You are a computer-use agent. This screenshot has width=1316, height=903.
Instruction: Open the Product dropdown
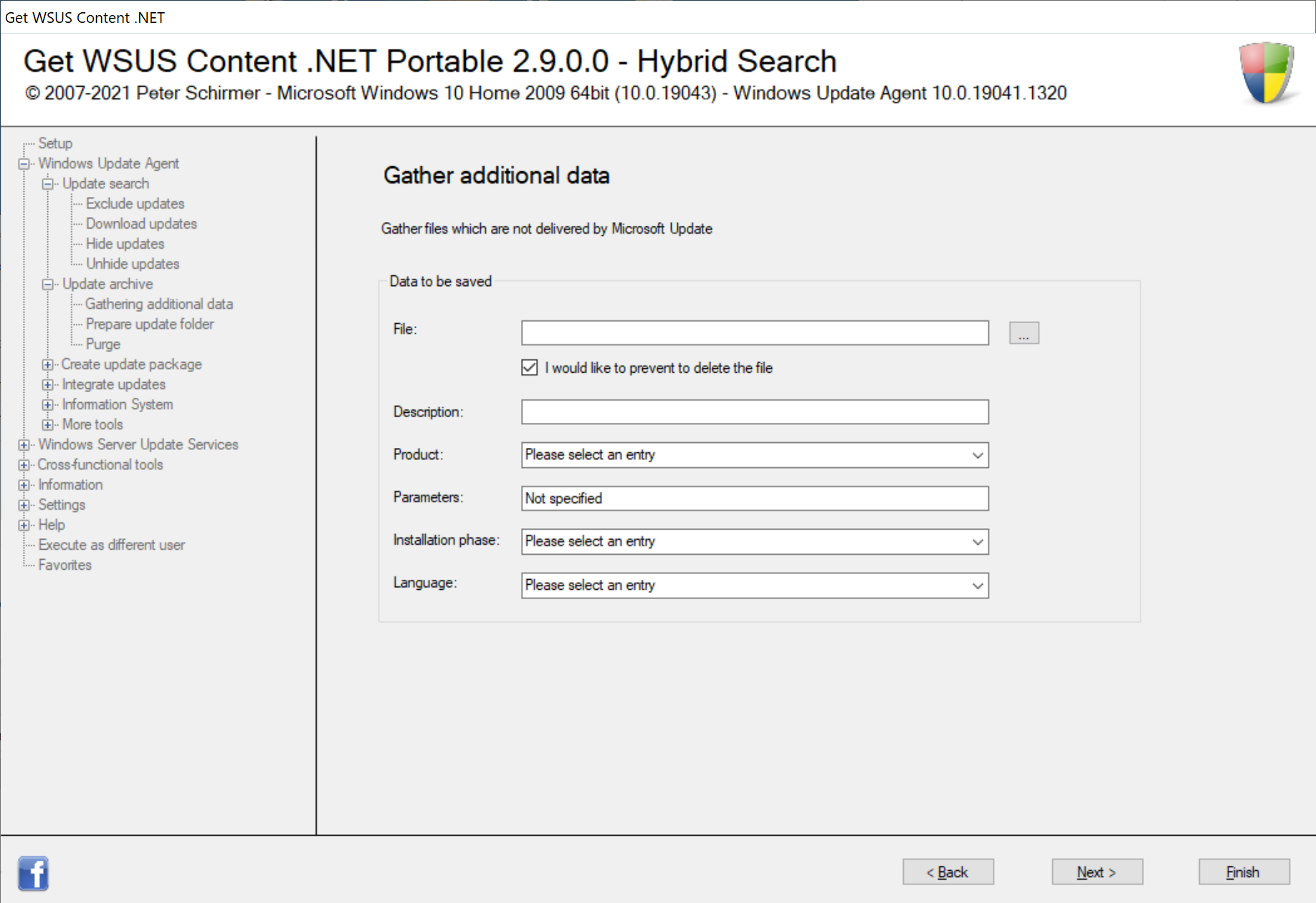coord(755,455)
